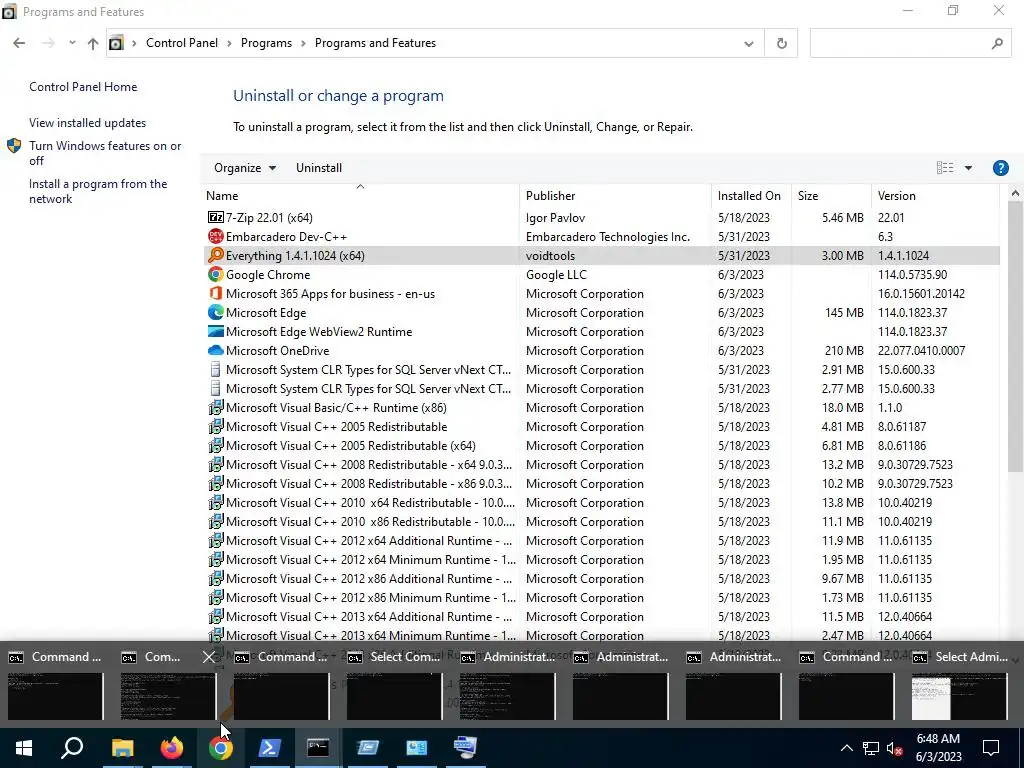Open Control Panel Home link
The height and width of the screenshot is (768, 1024).
[x=83, y=87]
